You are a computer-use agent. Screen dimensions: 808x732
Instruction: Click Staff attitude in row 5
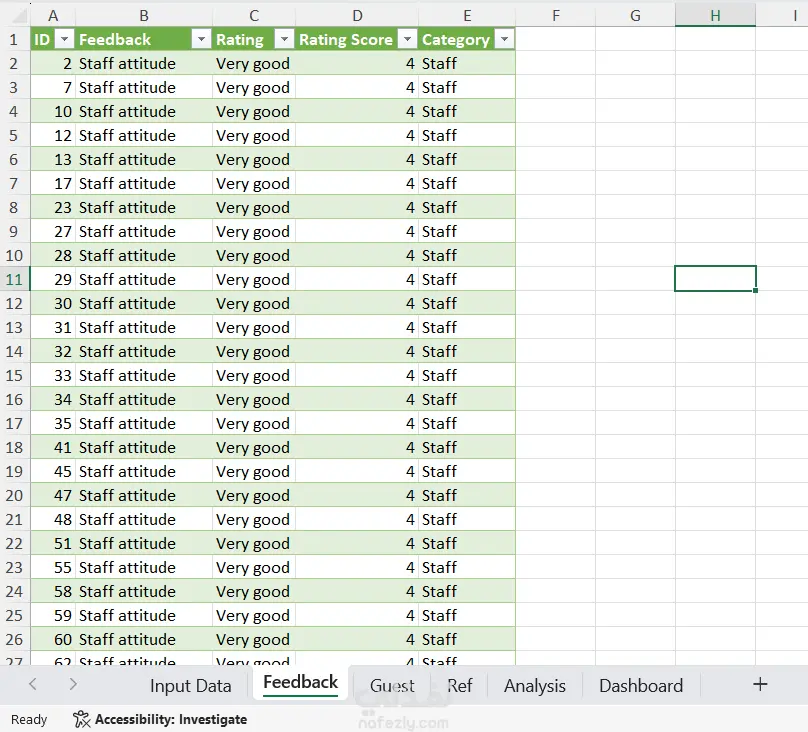pyautogui.click(x=127, y=135)
